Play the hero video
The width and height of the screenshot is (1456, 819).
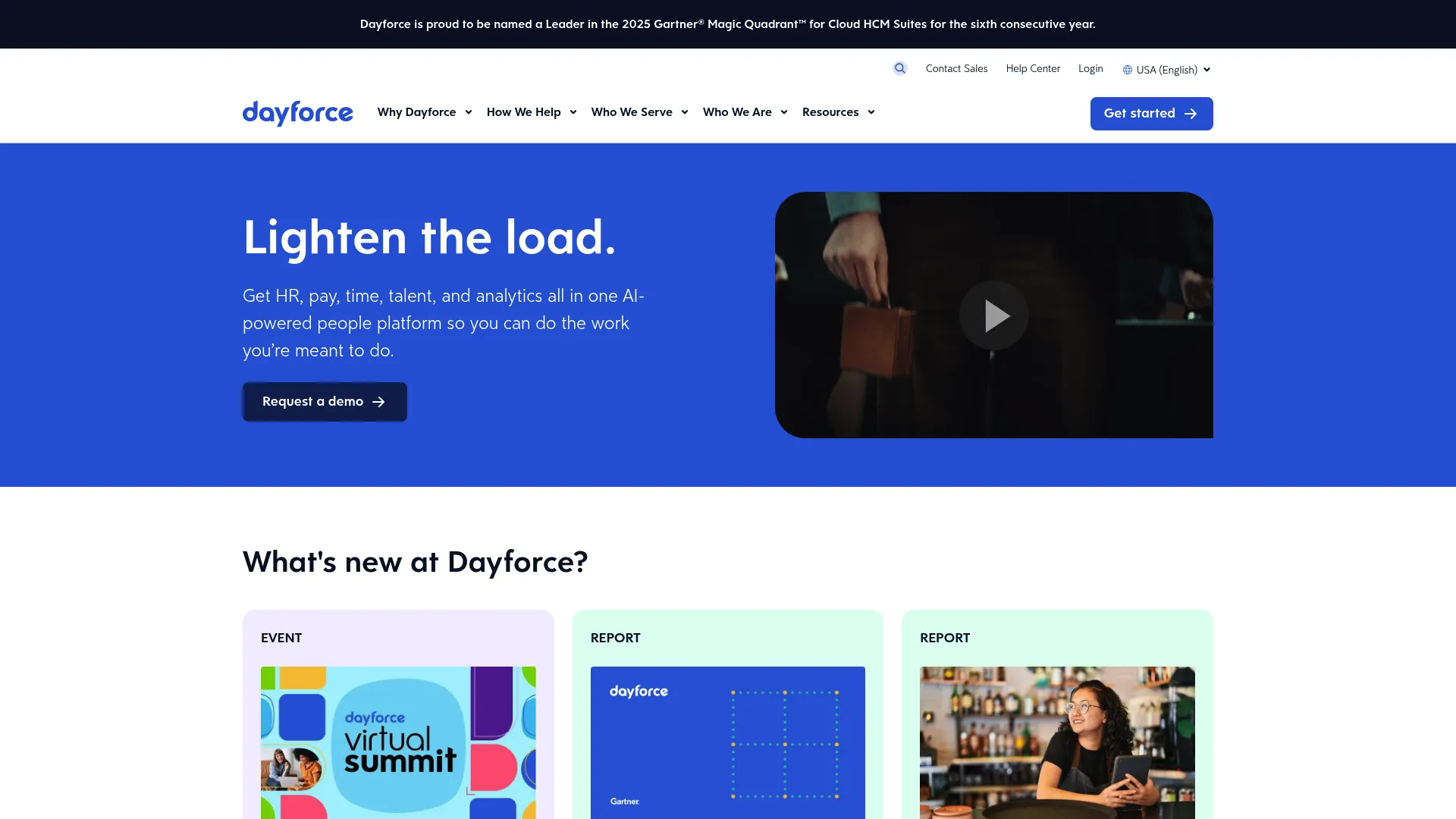[x=993, y=315]
